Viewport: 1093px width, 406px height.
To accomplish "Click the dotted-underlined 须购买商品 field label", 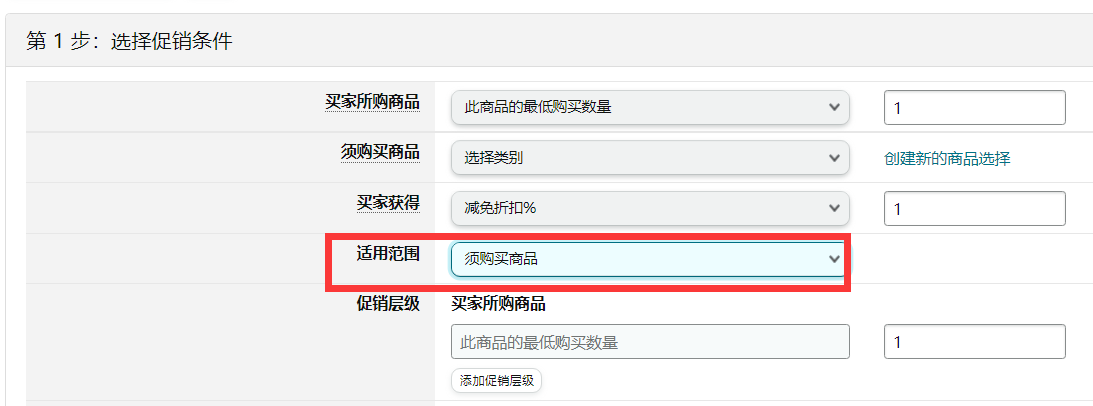I will point(380,152).
